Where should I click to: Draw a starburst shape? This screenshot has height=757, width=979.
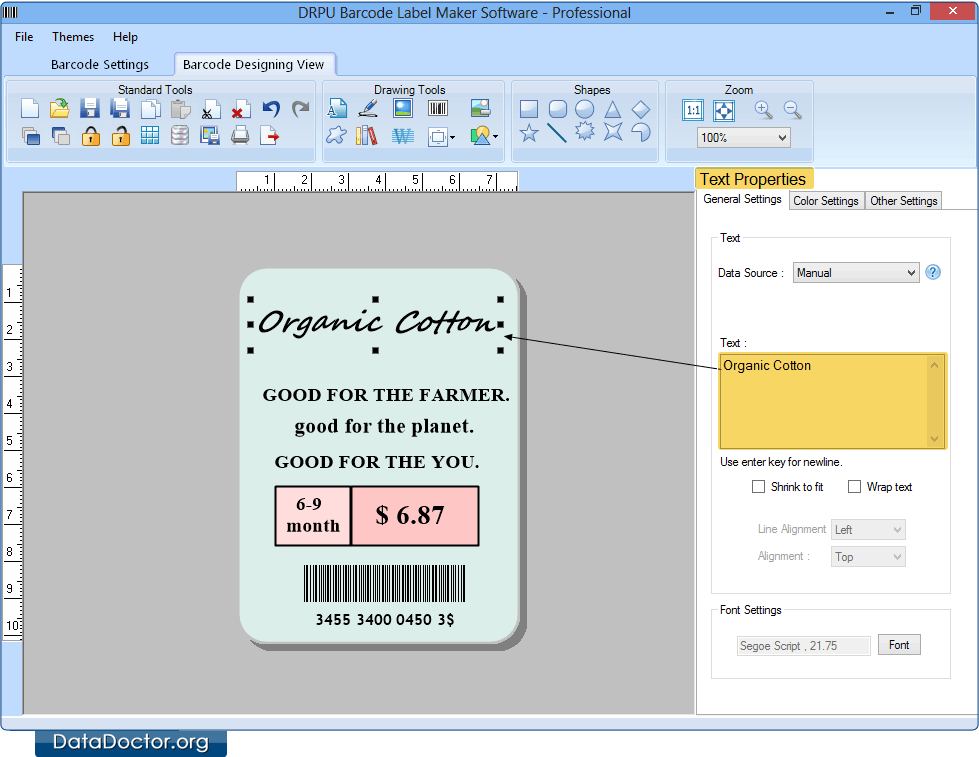(x=584, y=131)
